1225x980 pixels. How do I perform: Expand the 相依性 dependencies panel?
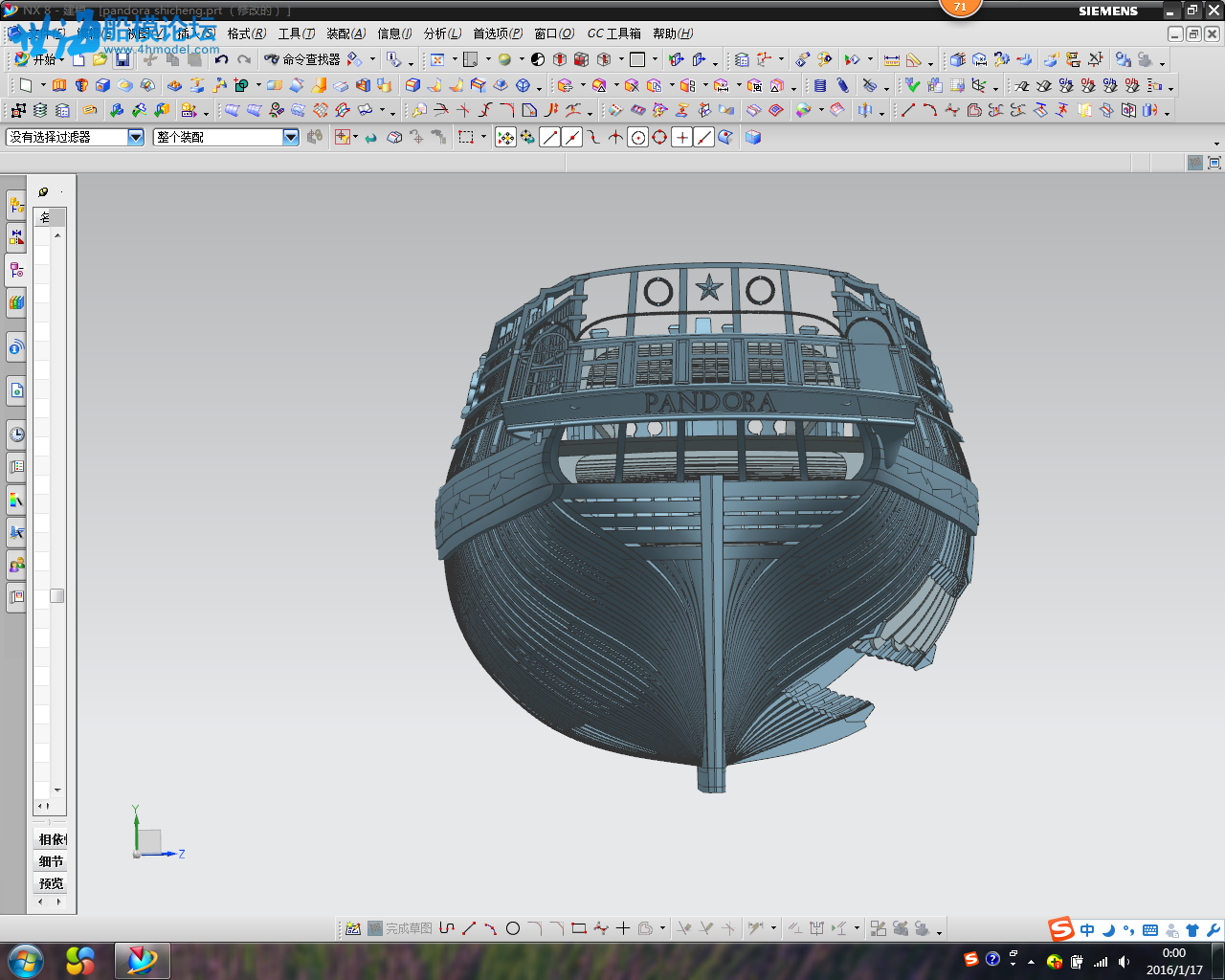[51, 839]
